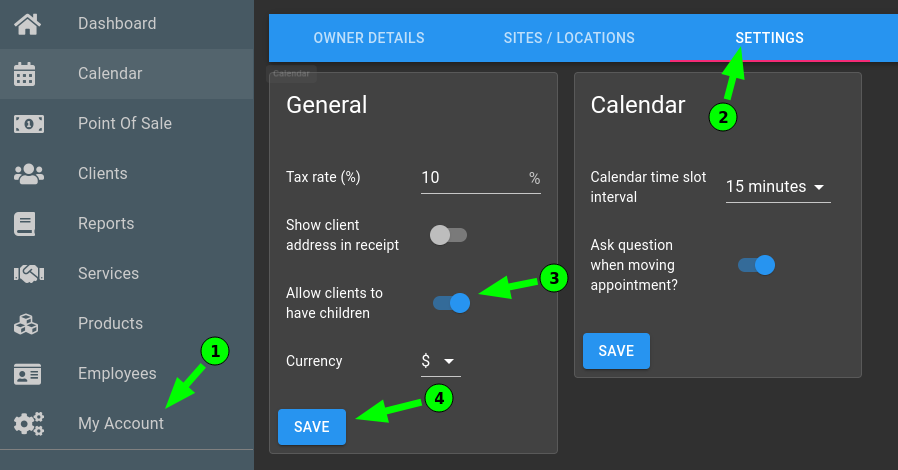Open the Currency dropdown
This screenshot has height=470, width=898.
440,361
